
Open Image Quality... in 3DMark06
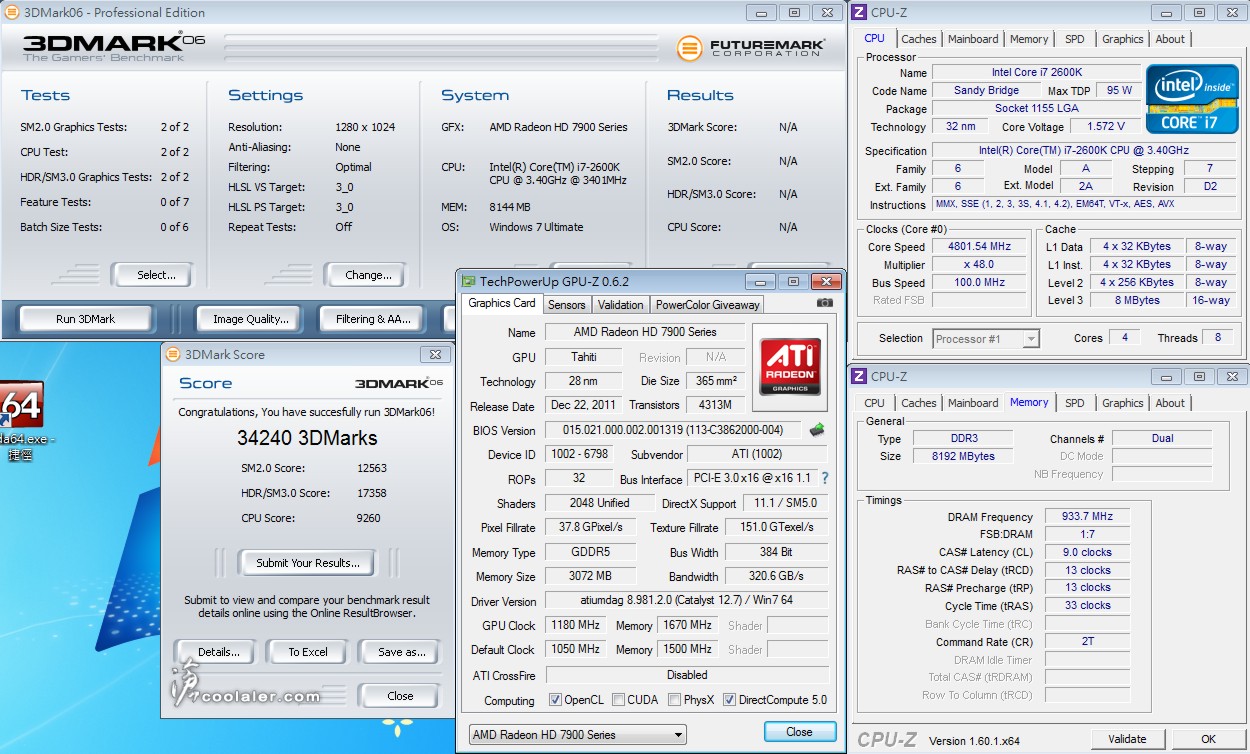[x=251, y=319]
